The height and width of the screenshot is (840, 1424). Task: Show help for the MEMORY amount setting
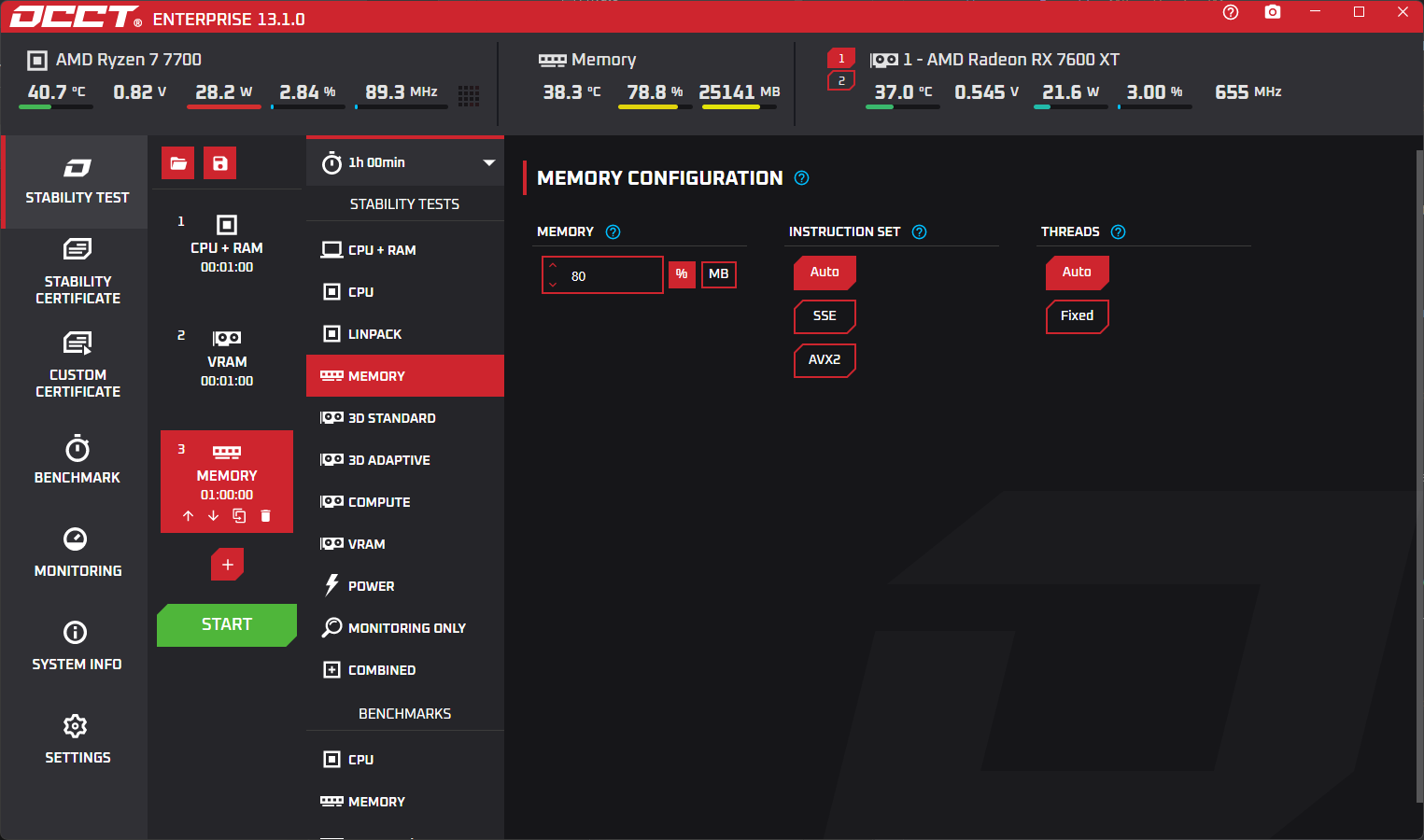tap(613, 232)
